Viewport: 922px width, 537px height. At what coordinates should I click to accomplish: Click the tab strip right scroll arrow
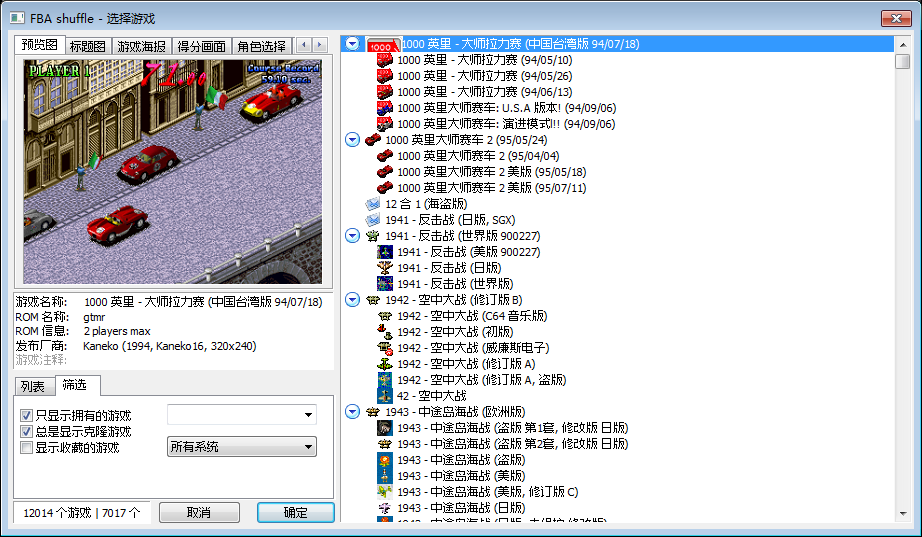coord(320,45)
